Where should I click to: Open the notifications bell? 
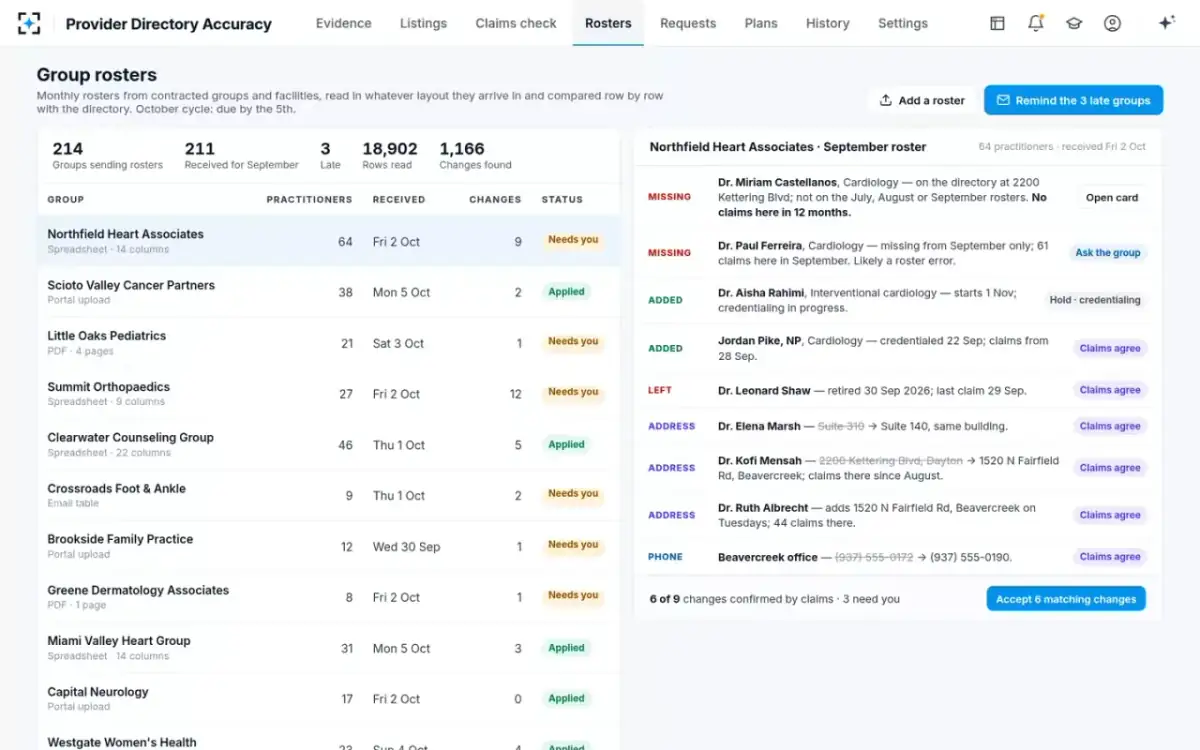[x=1036, y=23]
